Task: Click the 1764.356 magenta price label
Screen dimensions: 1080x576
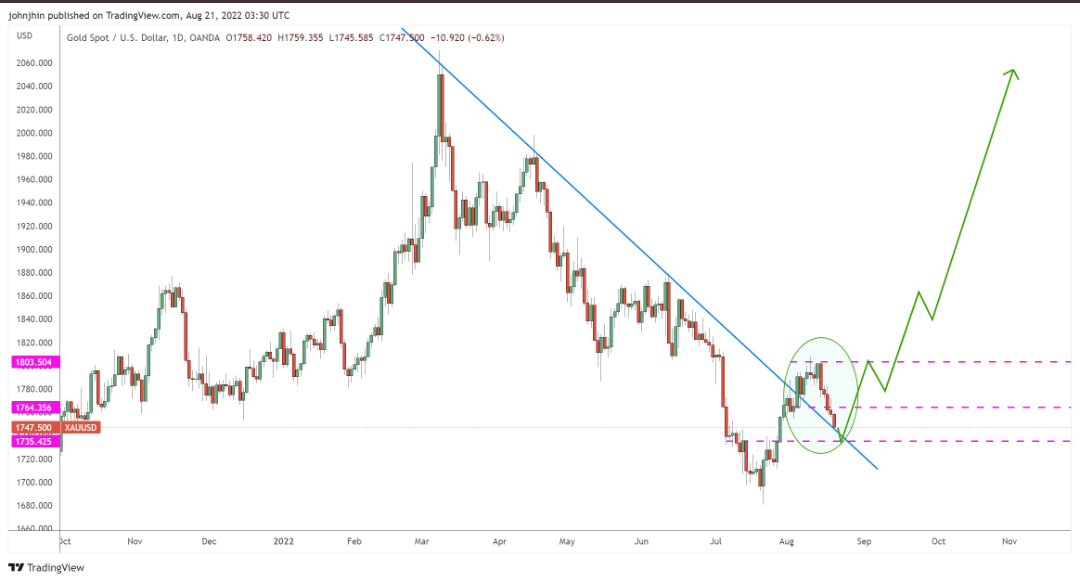Action: click(x=35, y=407)
